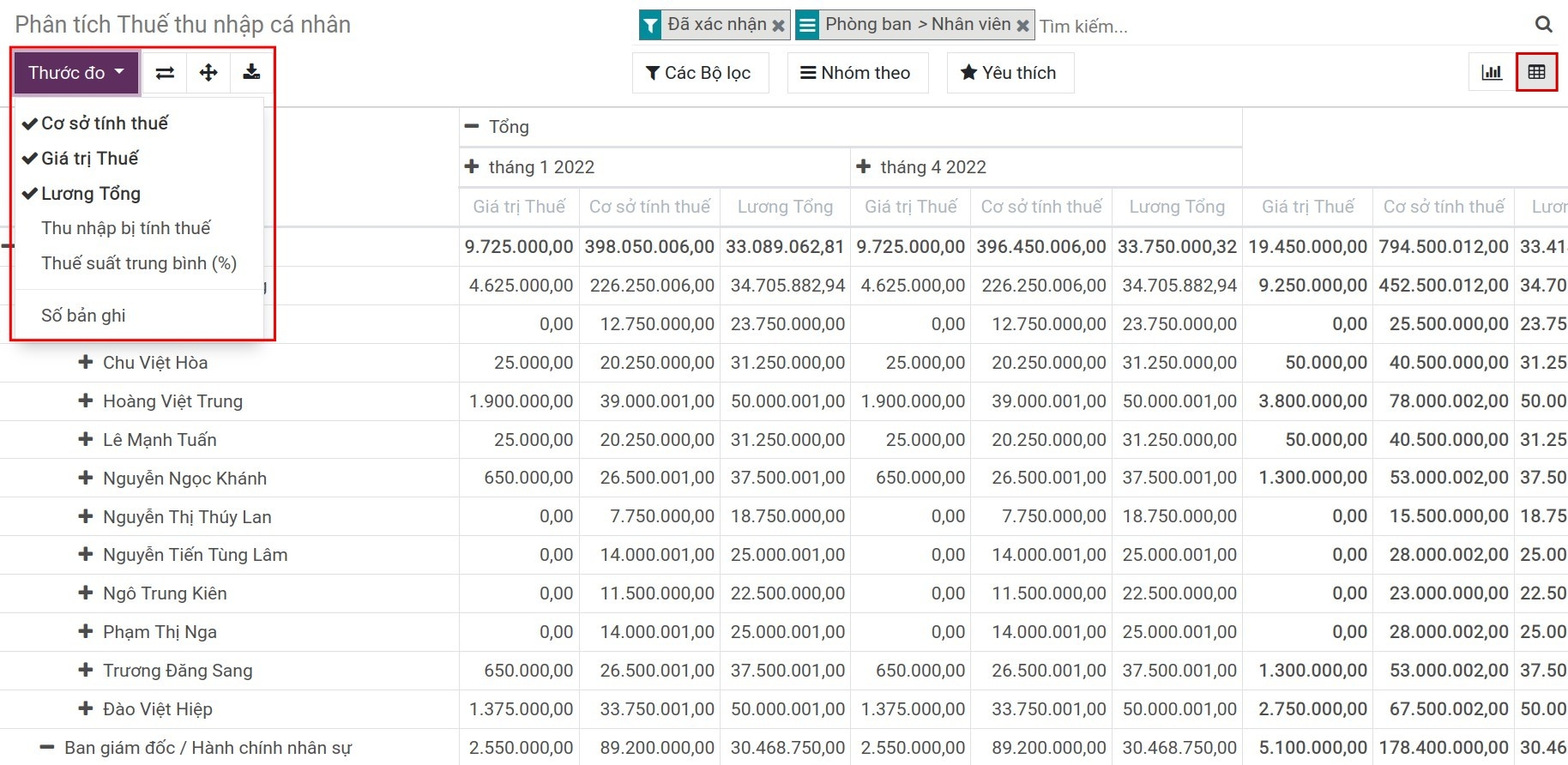Uncheck the 'Giá trị Thuế' measure
This screenshot has width=1568, height=765.
pyautogui.click(x=89, y=159)
